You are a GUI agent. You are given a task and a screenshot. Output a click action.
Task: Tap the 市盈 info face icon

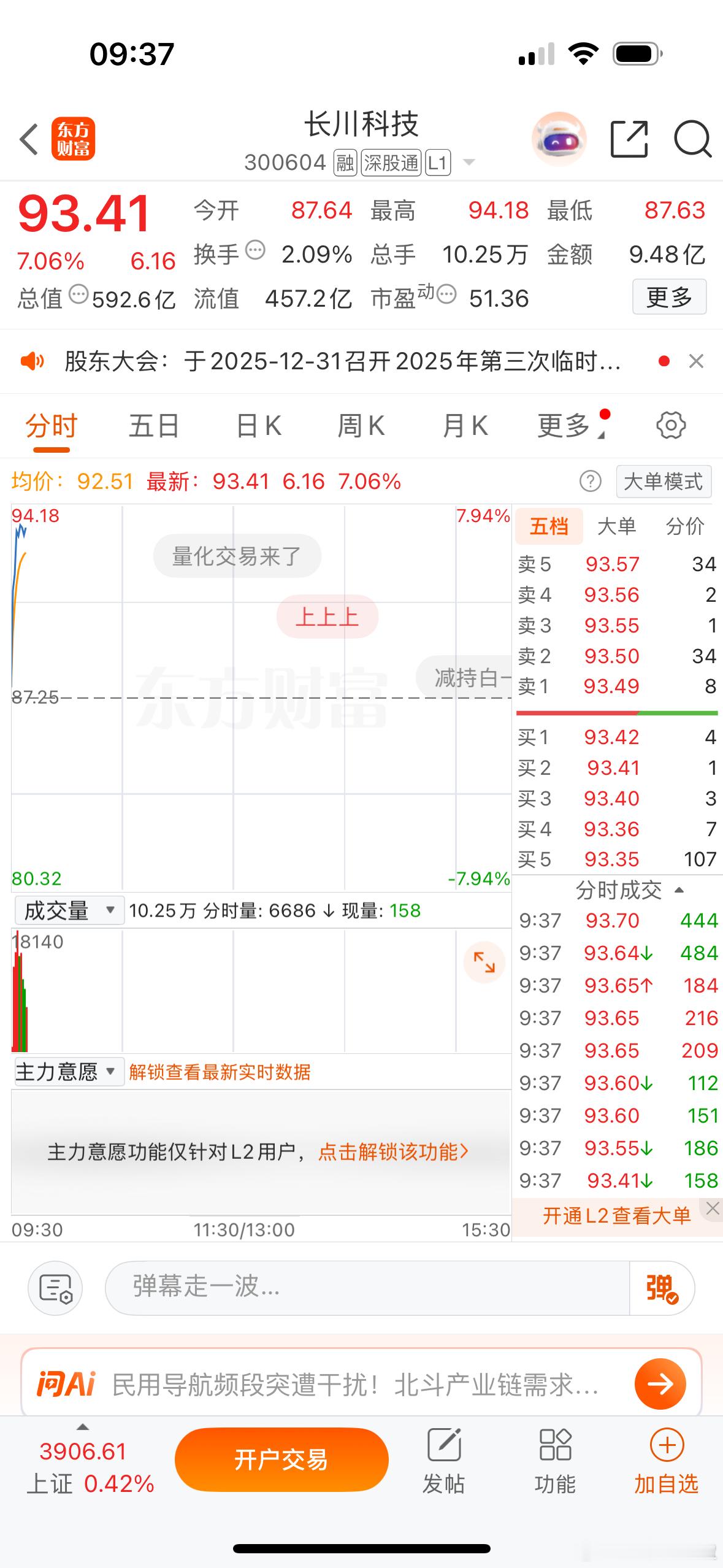click(x=446, y=294)
